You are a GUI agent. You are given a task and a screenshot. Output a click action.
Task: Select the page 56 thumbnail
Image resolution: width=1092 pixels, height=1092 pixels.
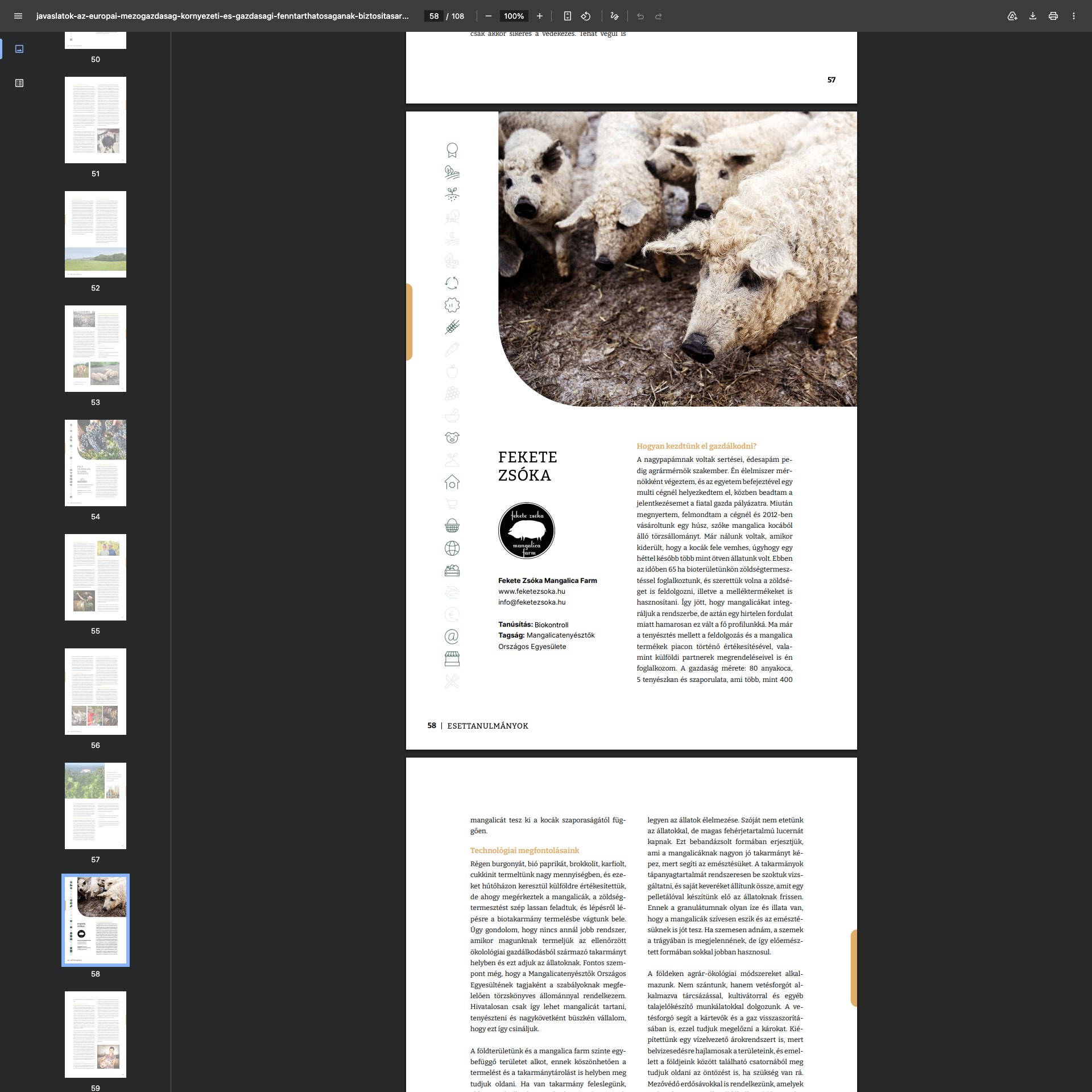[96, 692]
